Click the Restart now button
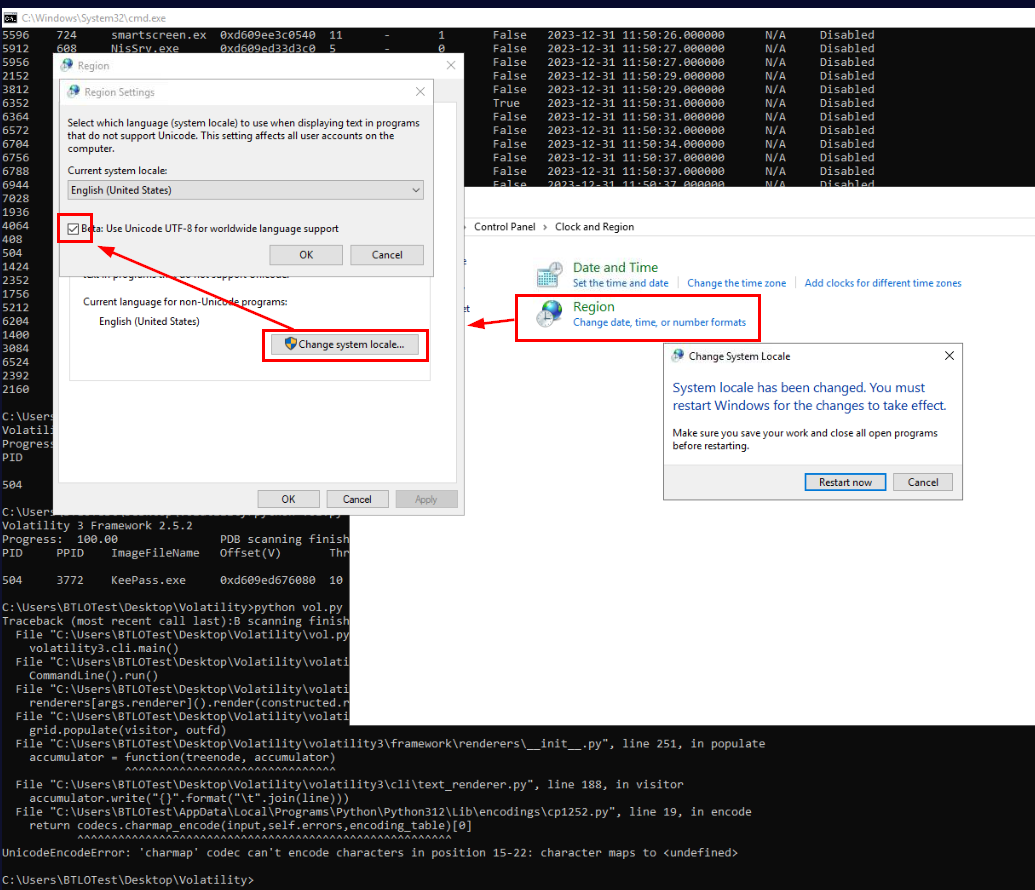The height and width of the screenshot is (890, 1035). pyautogui.click(x=845, y=482)
